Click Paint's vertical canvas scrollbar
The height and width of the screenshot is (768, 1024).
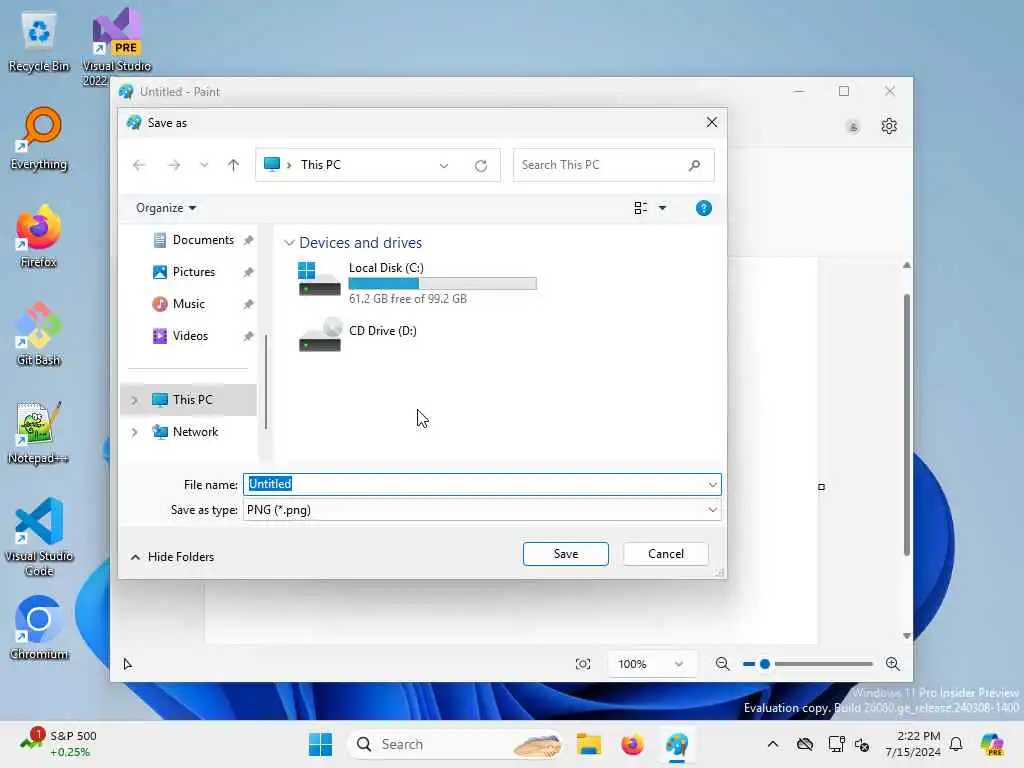coord(906,424)
